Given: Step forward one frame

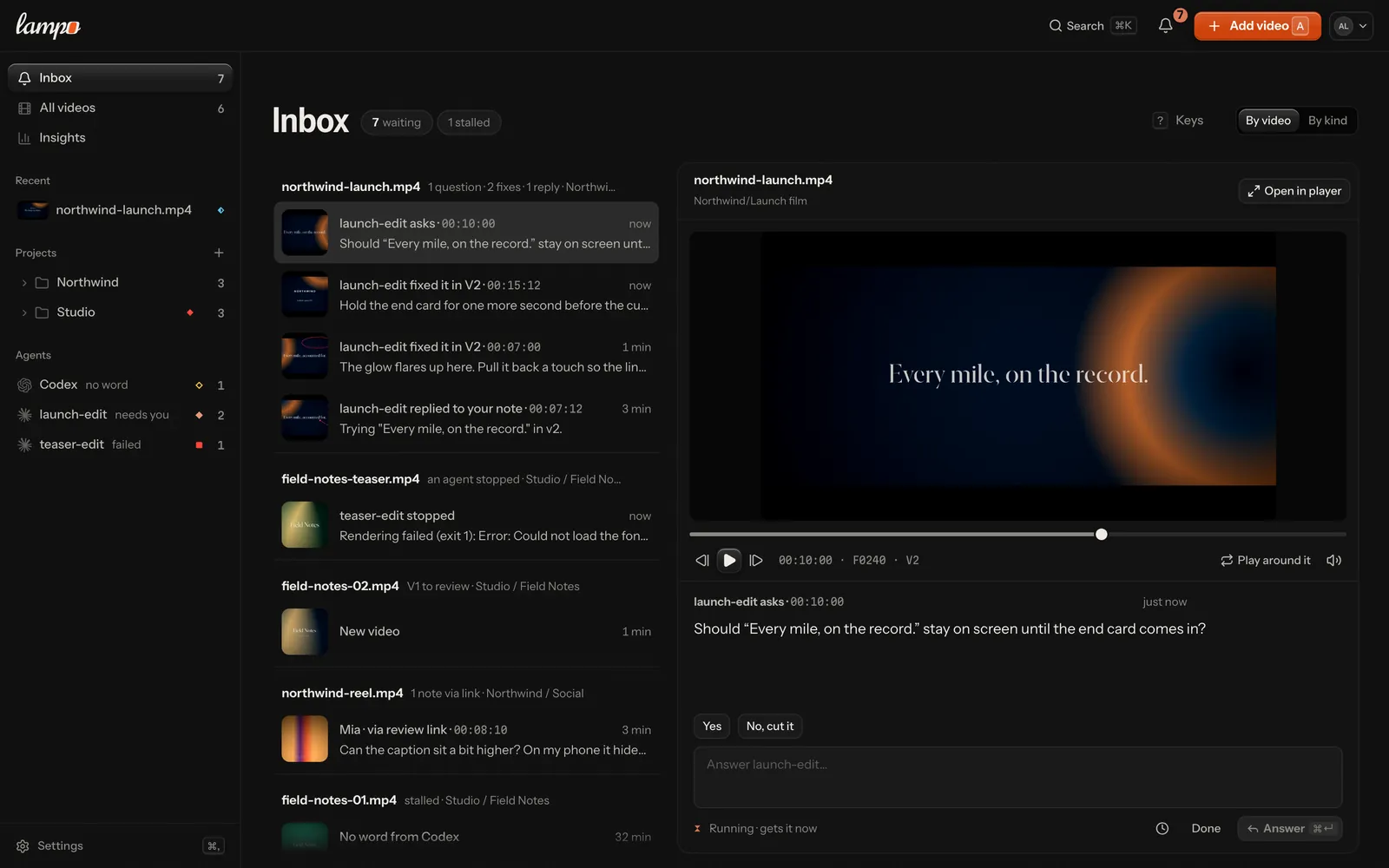Looking at the screenshot, I should (x=756, y=561).
